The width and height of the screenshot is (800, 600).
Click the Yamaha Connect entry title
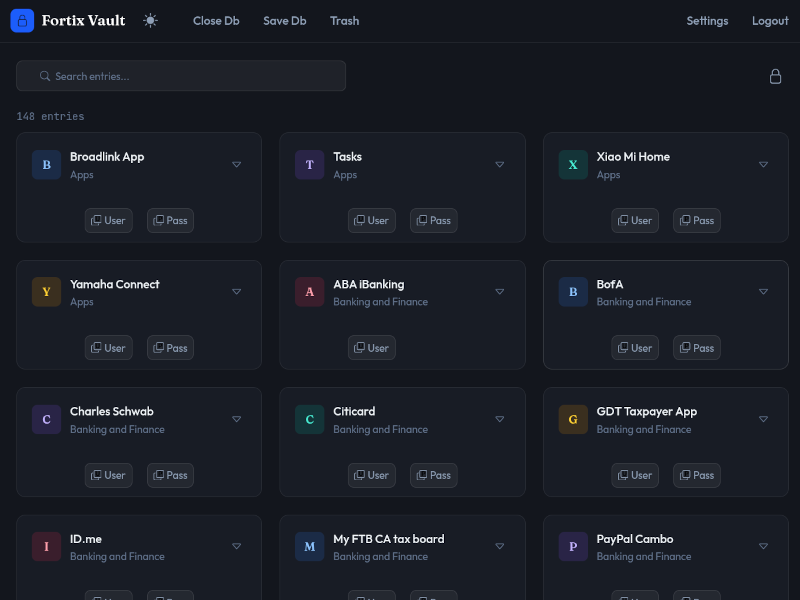[x=115, y=284]
